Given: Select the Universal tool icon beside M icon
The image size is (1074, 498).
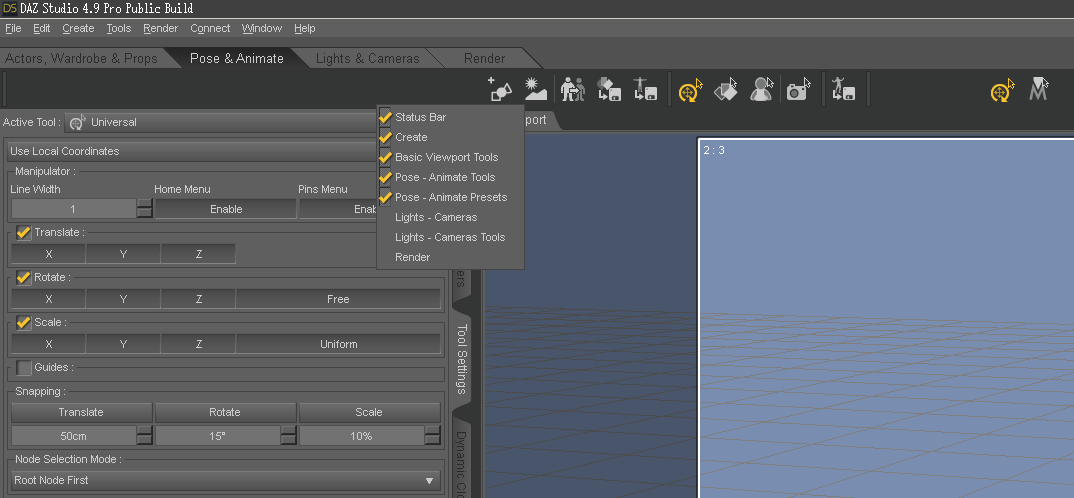Looking at the screenshot, I should click(1003, 90).
